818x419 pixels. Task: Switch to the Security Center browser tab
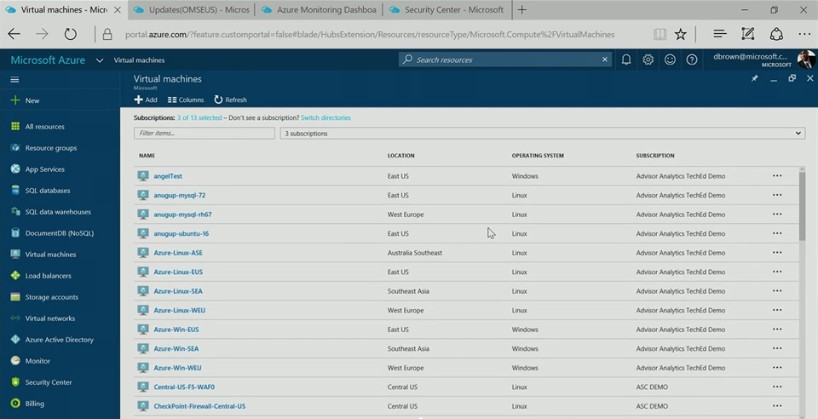447,10
